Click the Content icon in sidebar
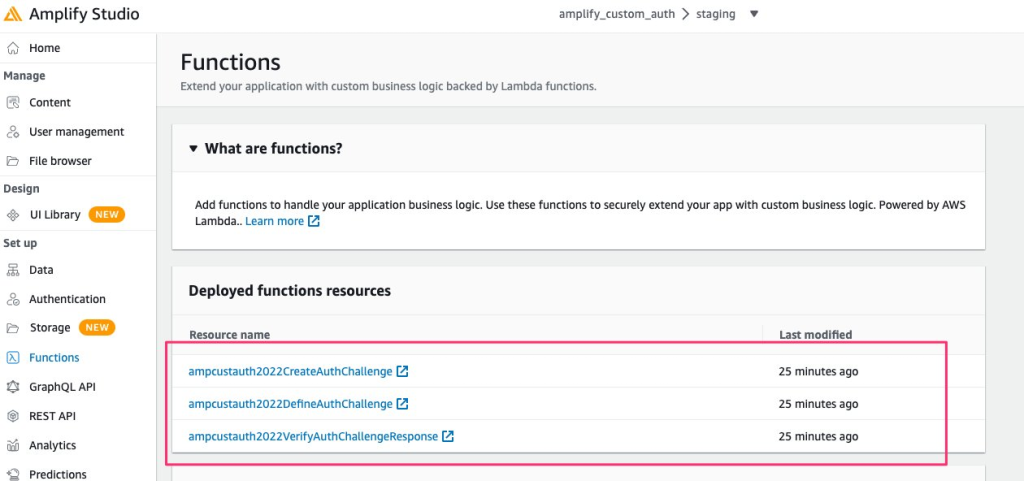The width and height of the screenshot is (1024, 481). click(12, 102)
